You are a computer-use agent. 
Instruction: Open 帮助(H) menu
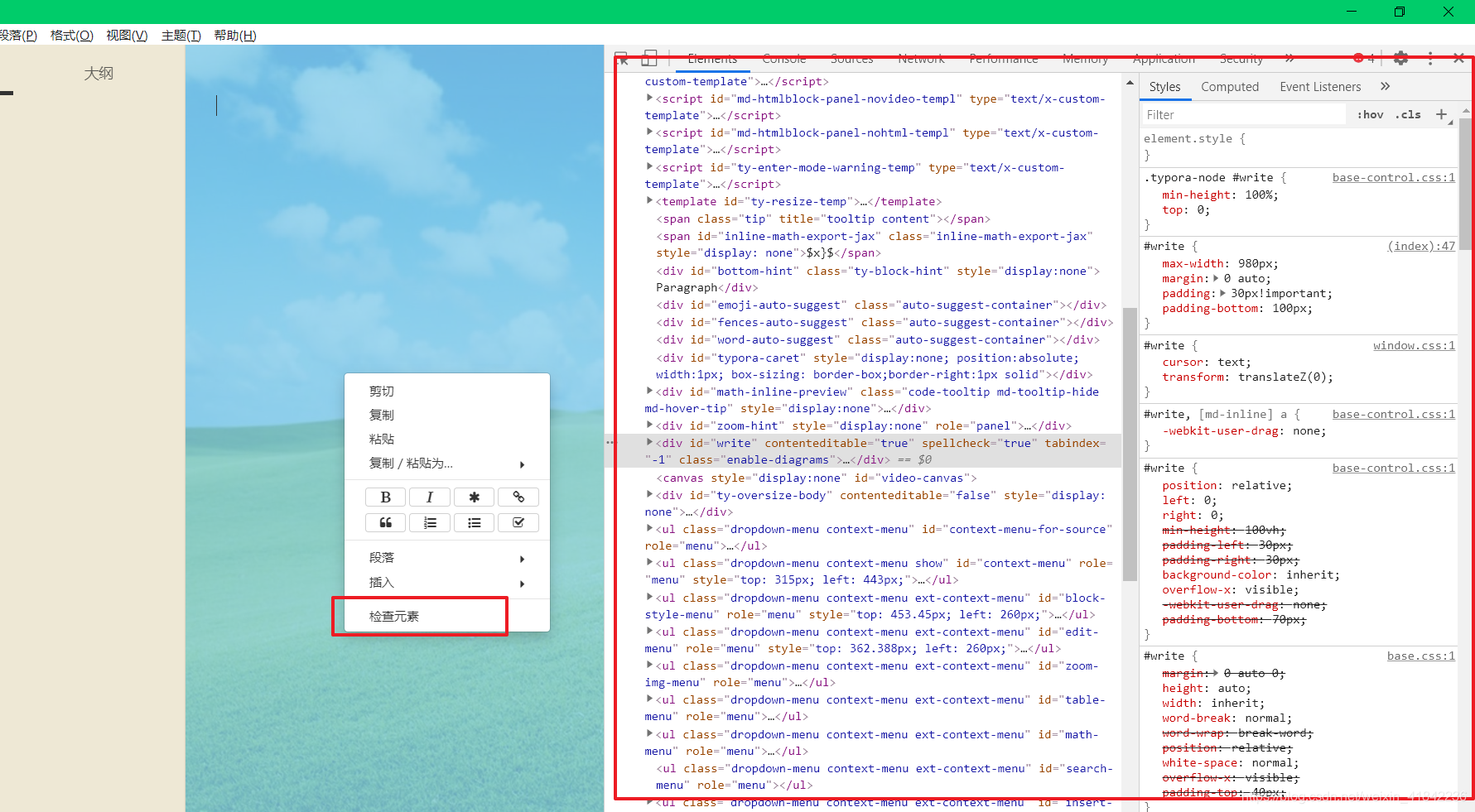tap(235, 35)
